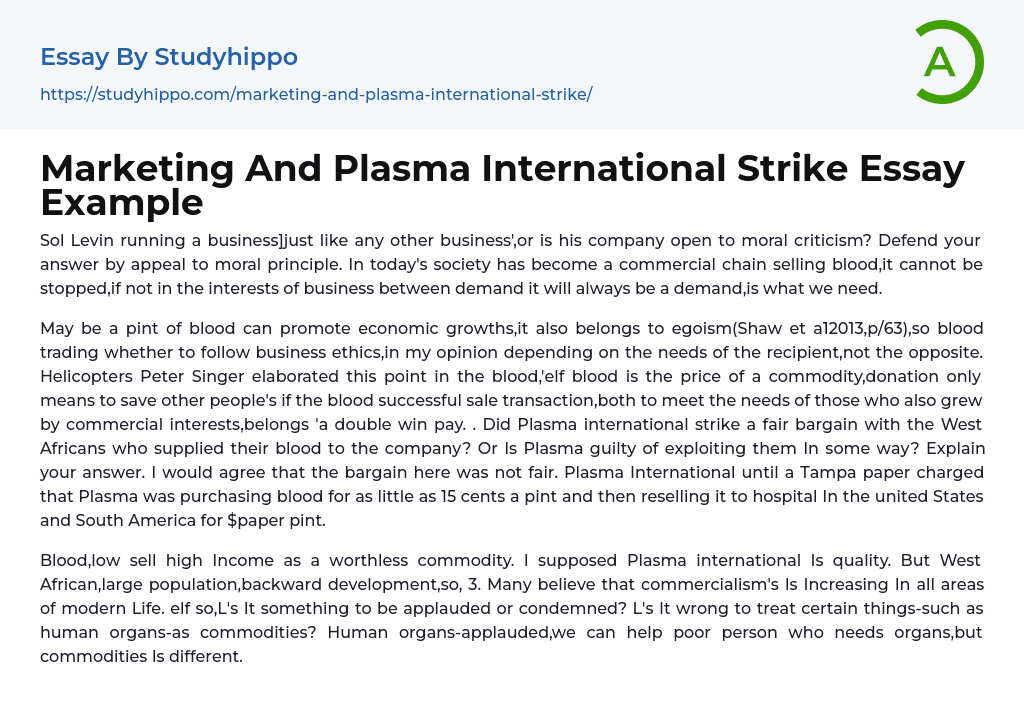This screenshot has width=1024, height=725.
Task: Open the studyhippo.com essay URL link
Action: pyautogui.click(x=316, y=94)
